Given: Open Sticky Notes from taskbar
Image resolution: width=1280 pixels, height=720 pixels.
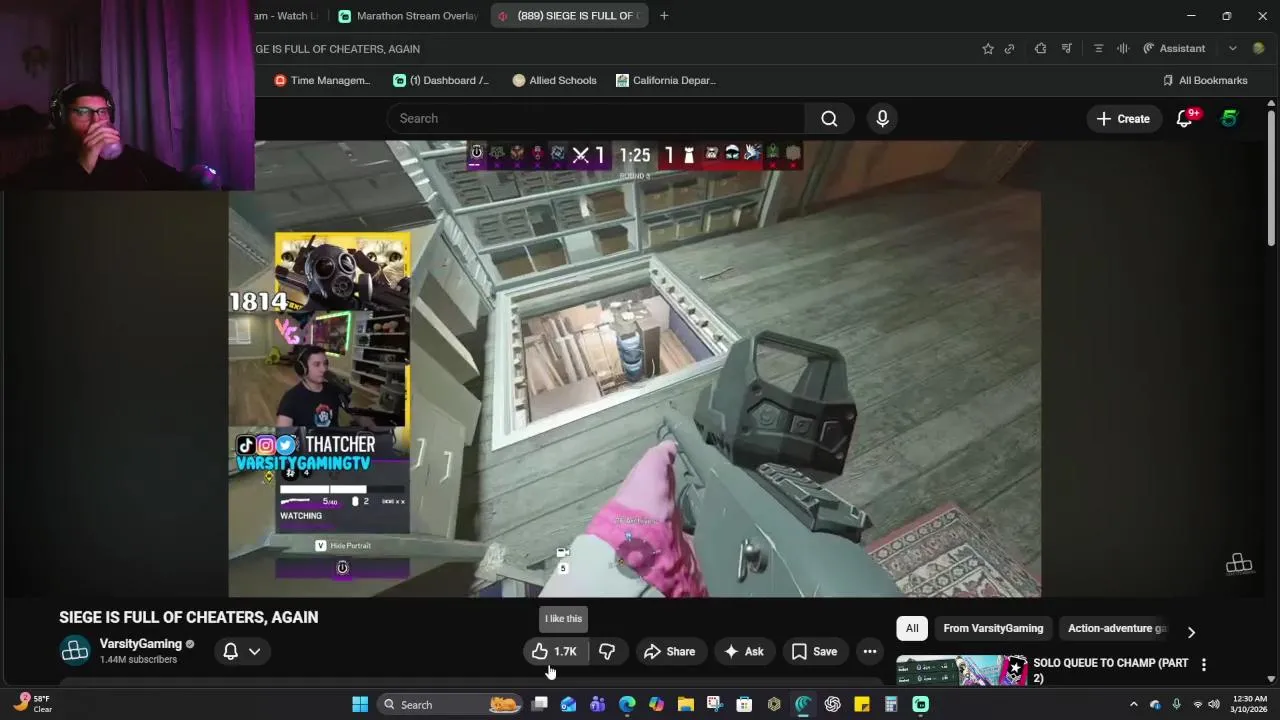Looking at the screenshot, I should (x=862, y=704).
